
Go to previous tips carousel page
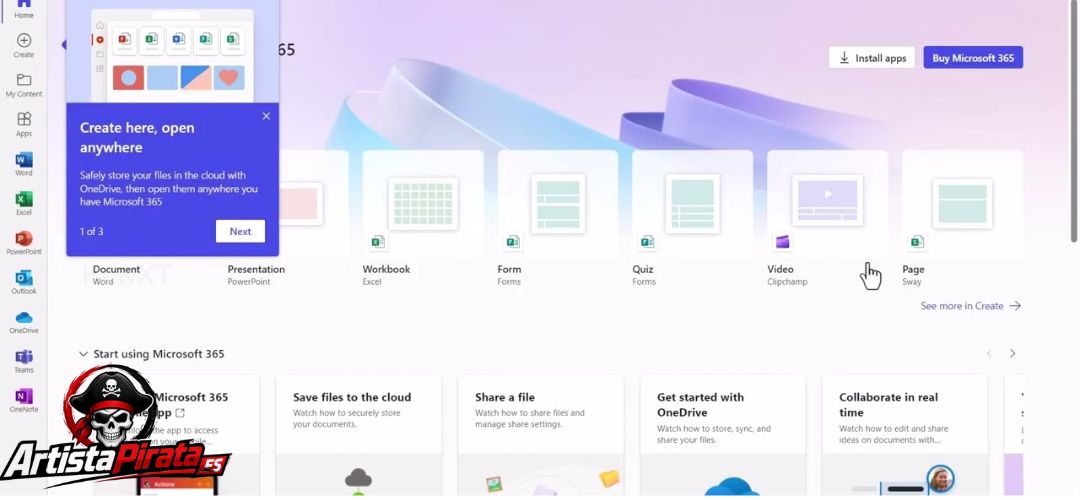pos(989,353)
